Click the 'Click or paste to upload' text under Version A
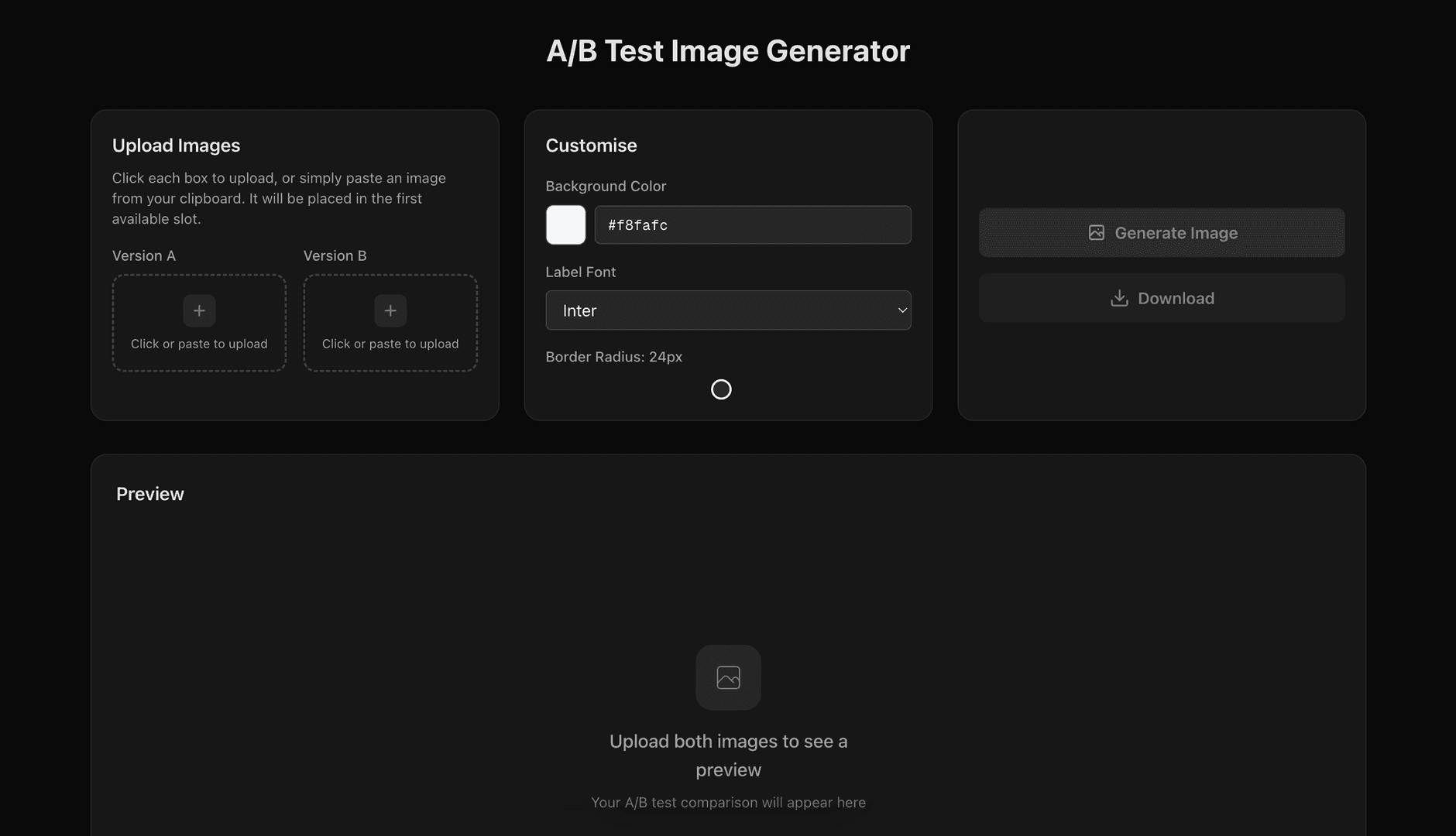Screen dimensions: 1456x836 click(198, 343)
